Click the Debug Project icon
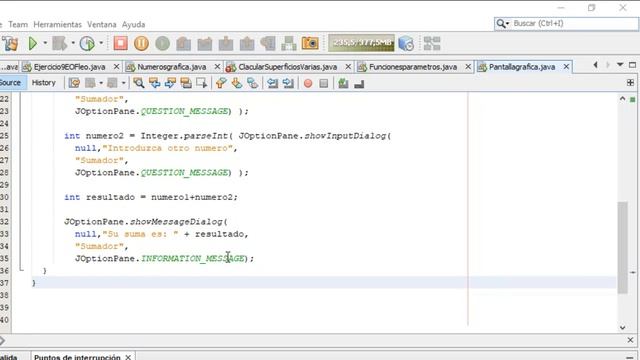This screenshot has width=640, height=360. click(x=60, y=43)
